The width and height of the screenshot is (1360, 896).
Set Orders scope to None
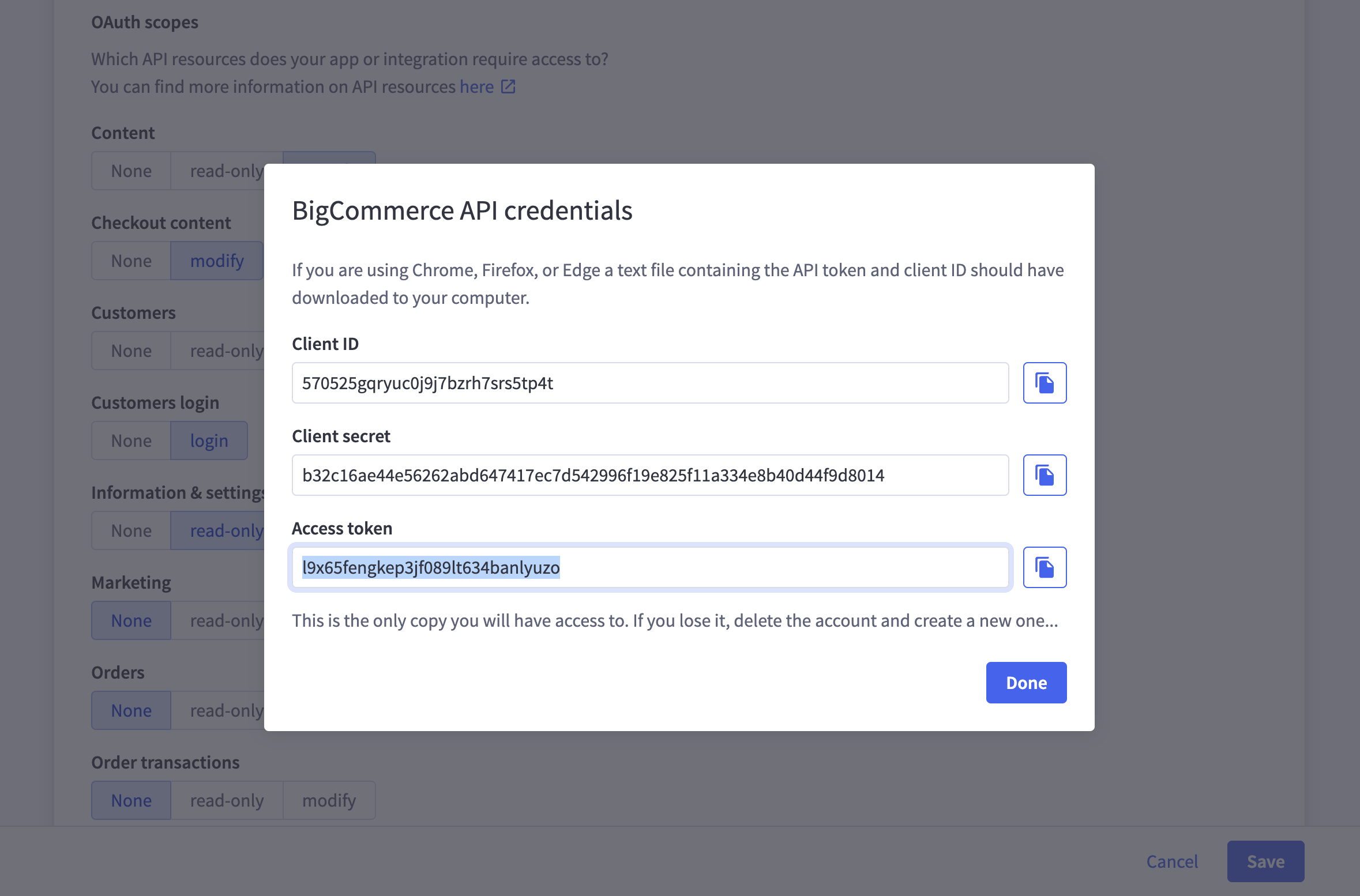[132, 710]
